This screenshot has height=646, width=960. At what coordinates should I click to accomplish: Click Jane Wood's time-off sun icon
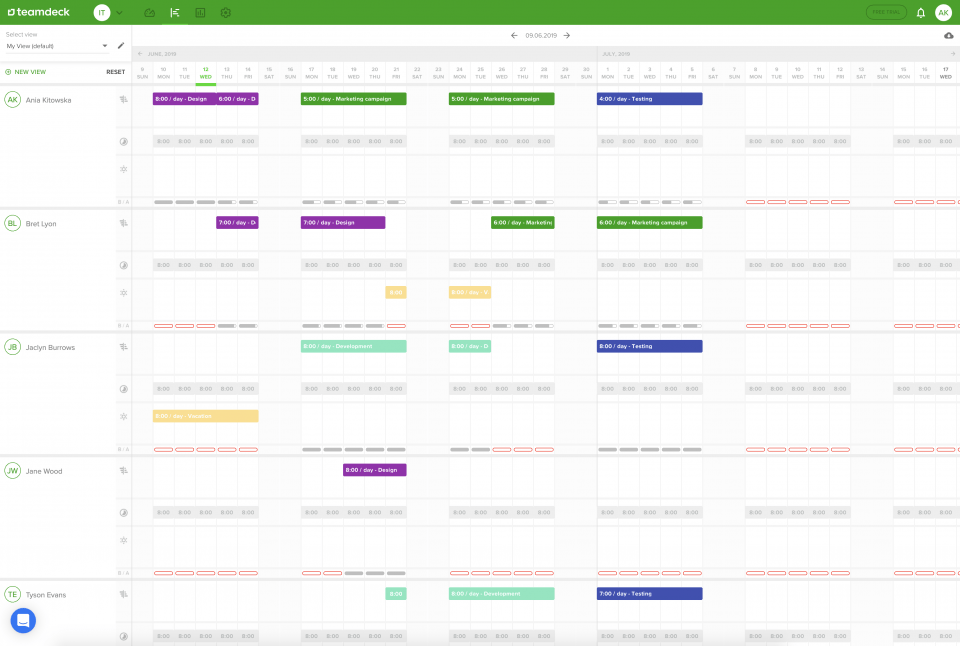(x=124, y=540)
